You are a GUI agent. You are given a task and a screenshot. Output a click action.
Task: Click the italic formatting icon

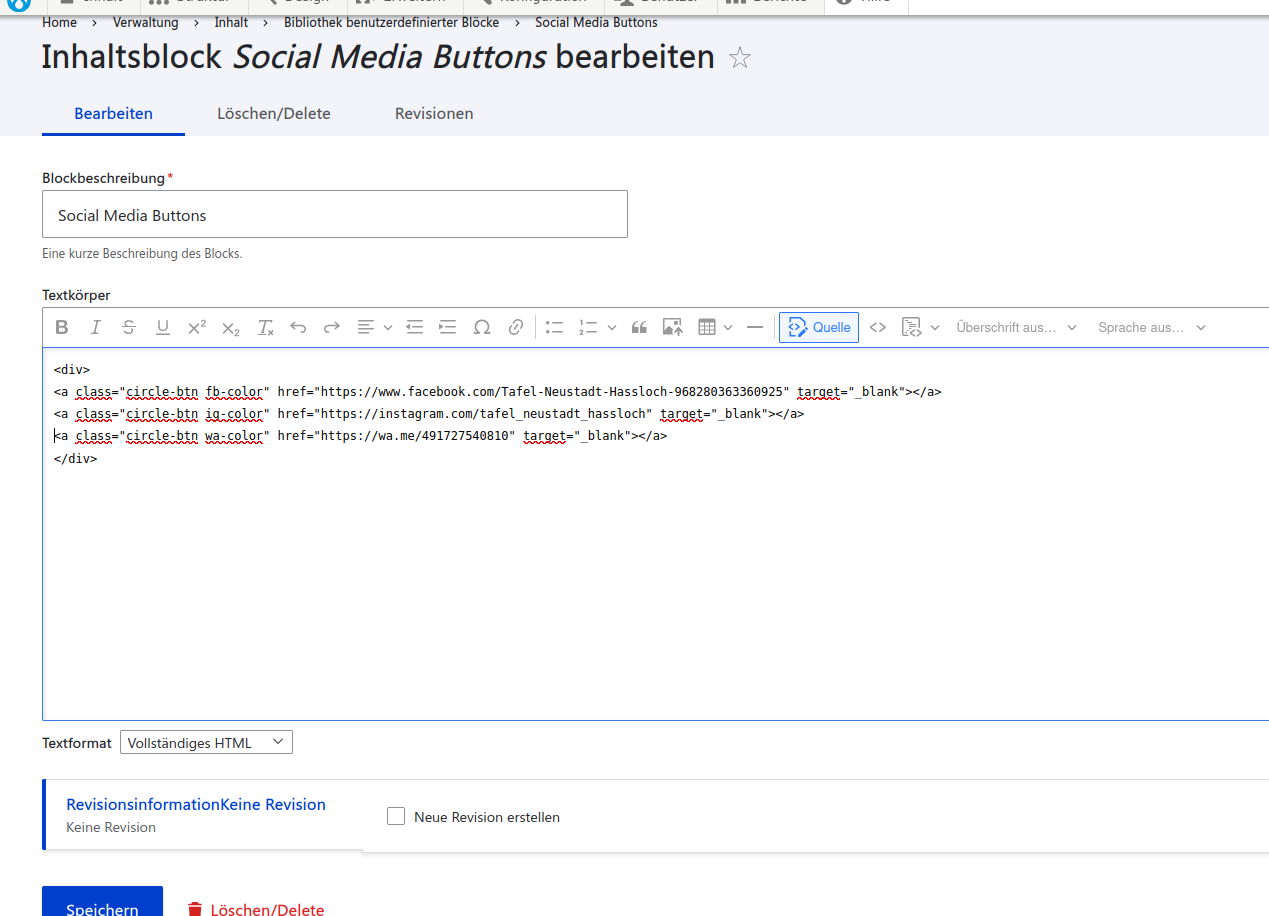click(96, 327)
